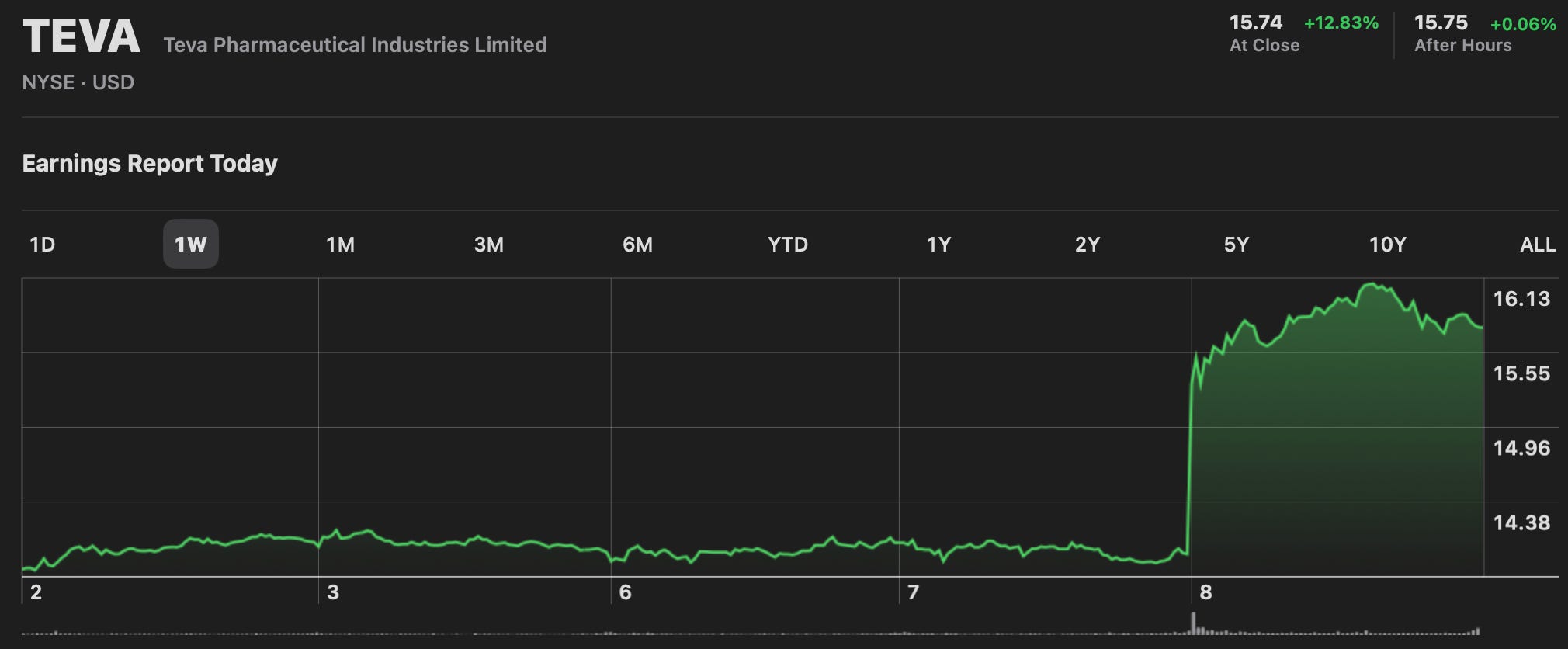Image resolution: width=1568 pixels, height=649 pixels.
Task: Click the date label 7 on chart axis
Action: 914,592
